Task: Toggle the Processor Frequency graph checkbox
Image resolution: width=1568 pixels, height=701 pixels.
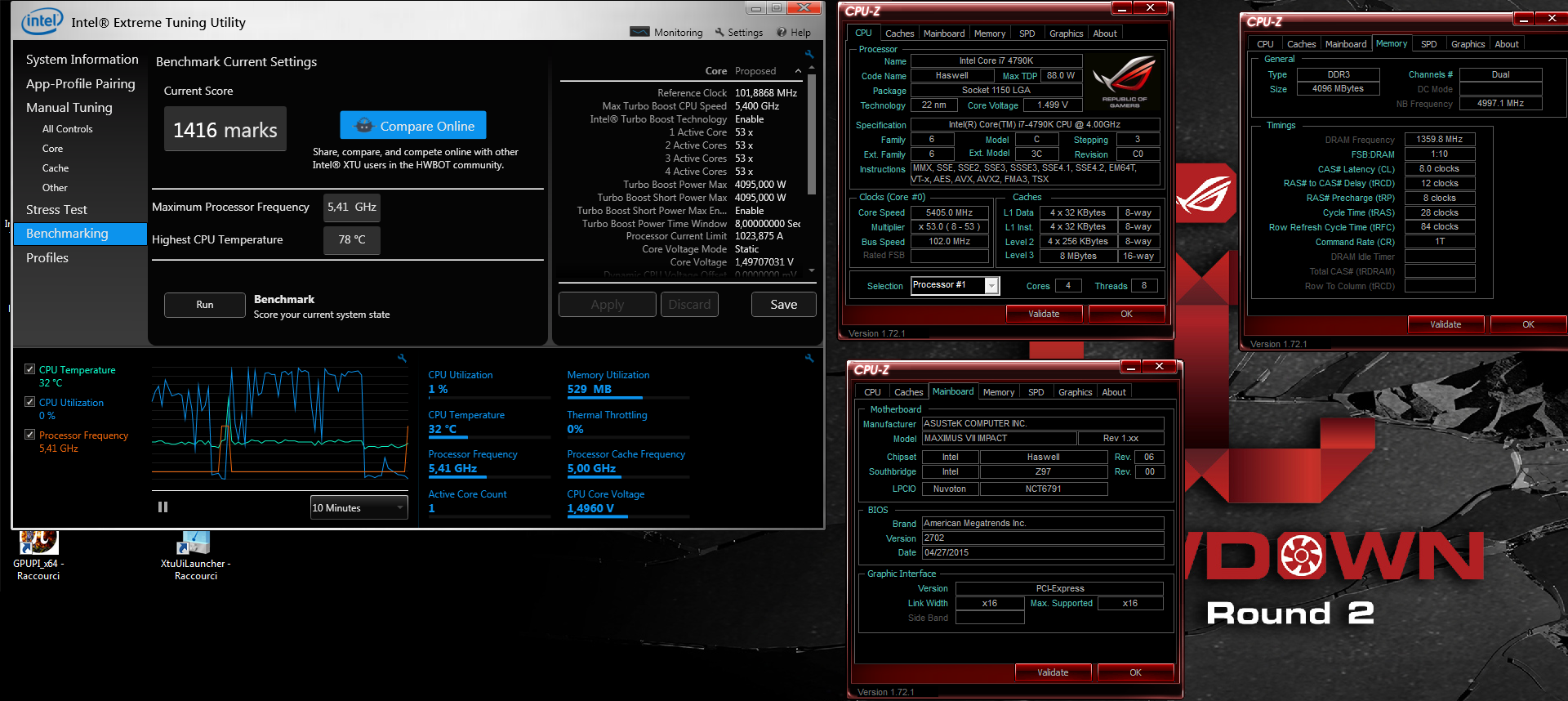Action: pos(30,435)
